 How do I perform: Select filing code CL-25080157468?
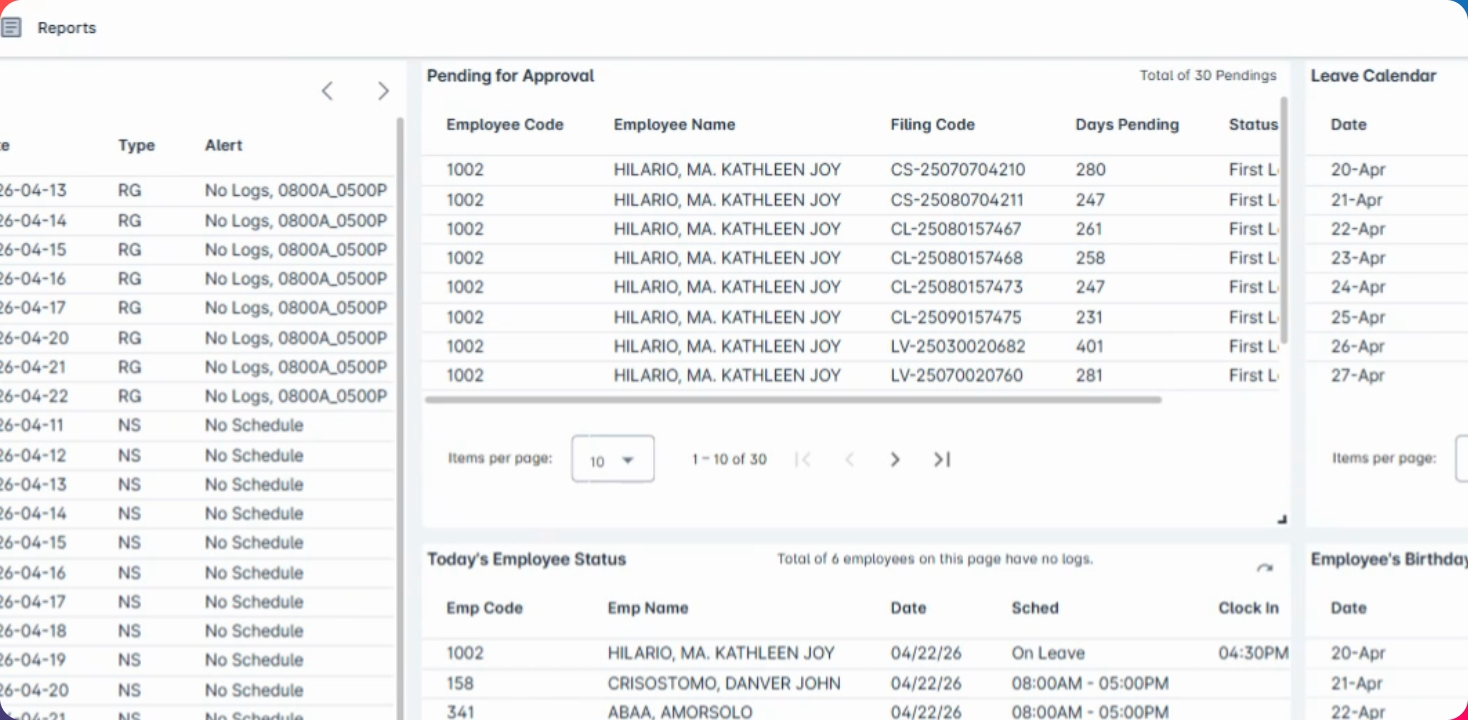coord(957,258)
